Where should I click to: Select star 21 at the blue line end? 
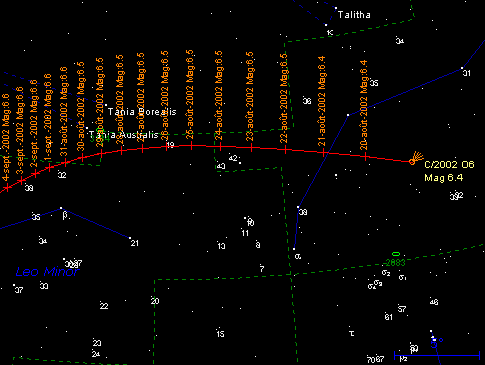[x=130, y=238]
